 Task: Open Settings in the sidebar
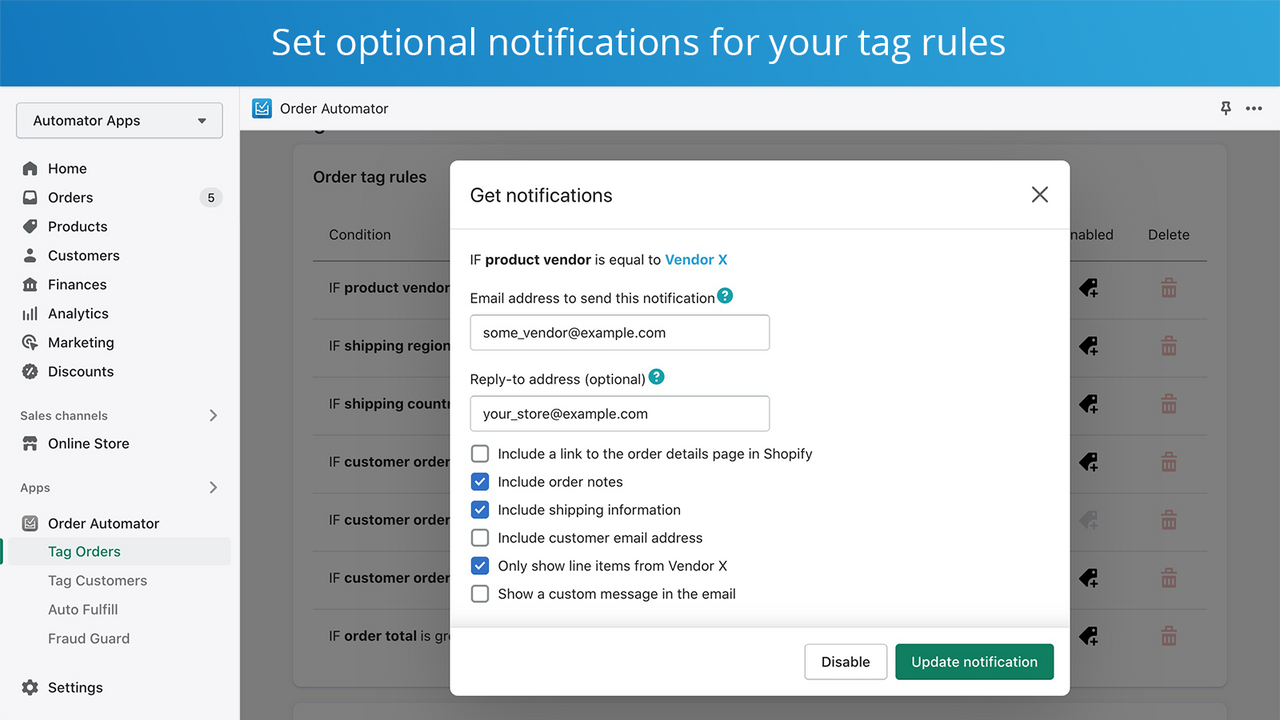tap(75, 687)
